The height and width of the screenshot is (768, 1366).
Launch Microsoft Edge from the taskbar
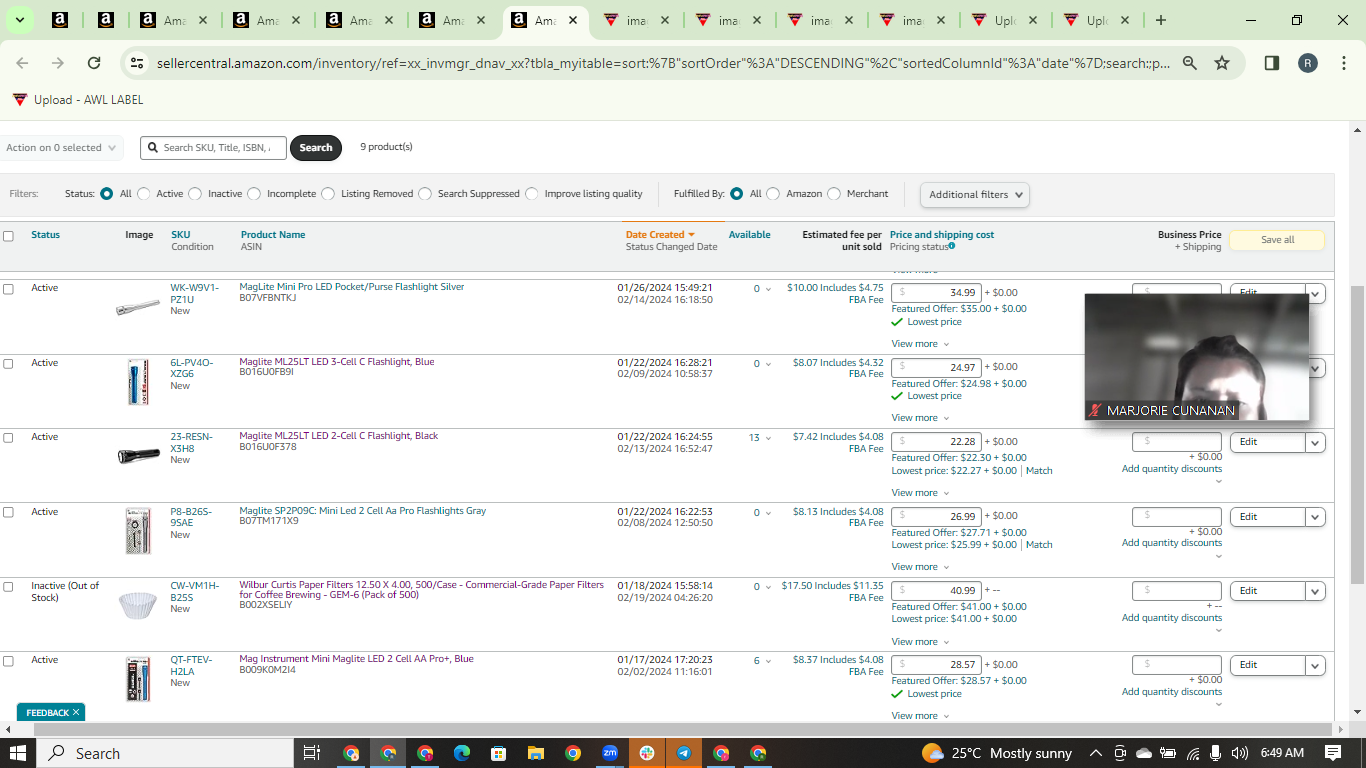tap(462, 753)
